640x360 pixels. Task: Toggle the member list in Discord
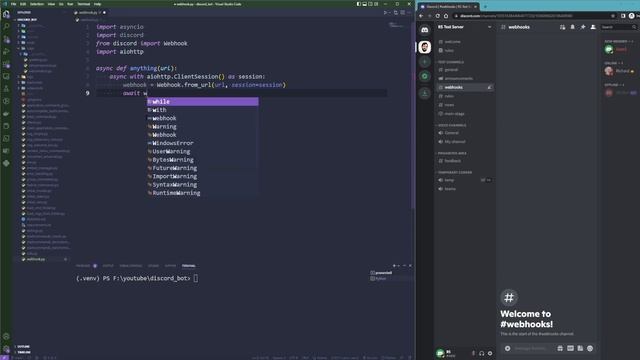593,27
